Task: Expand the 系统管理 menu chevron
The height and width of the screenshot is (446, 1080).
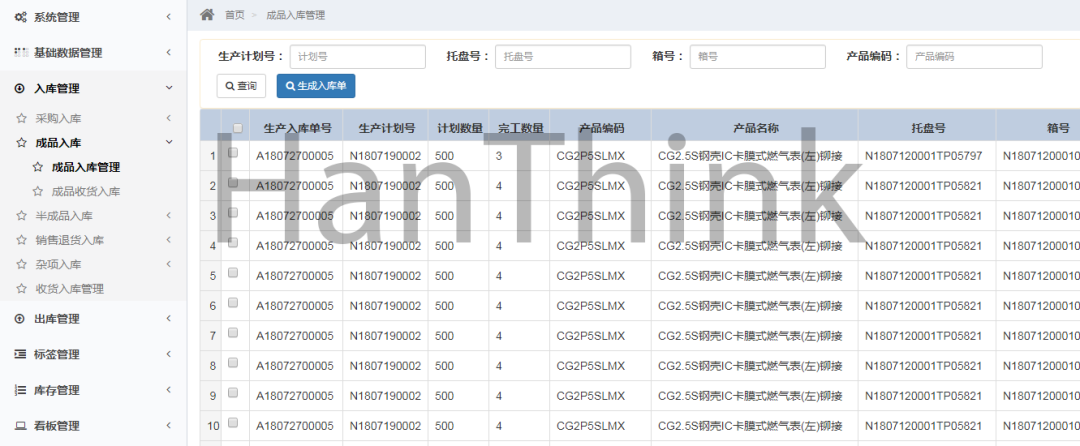Action: [168, 17]
